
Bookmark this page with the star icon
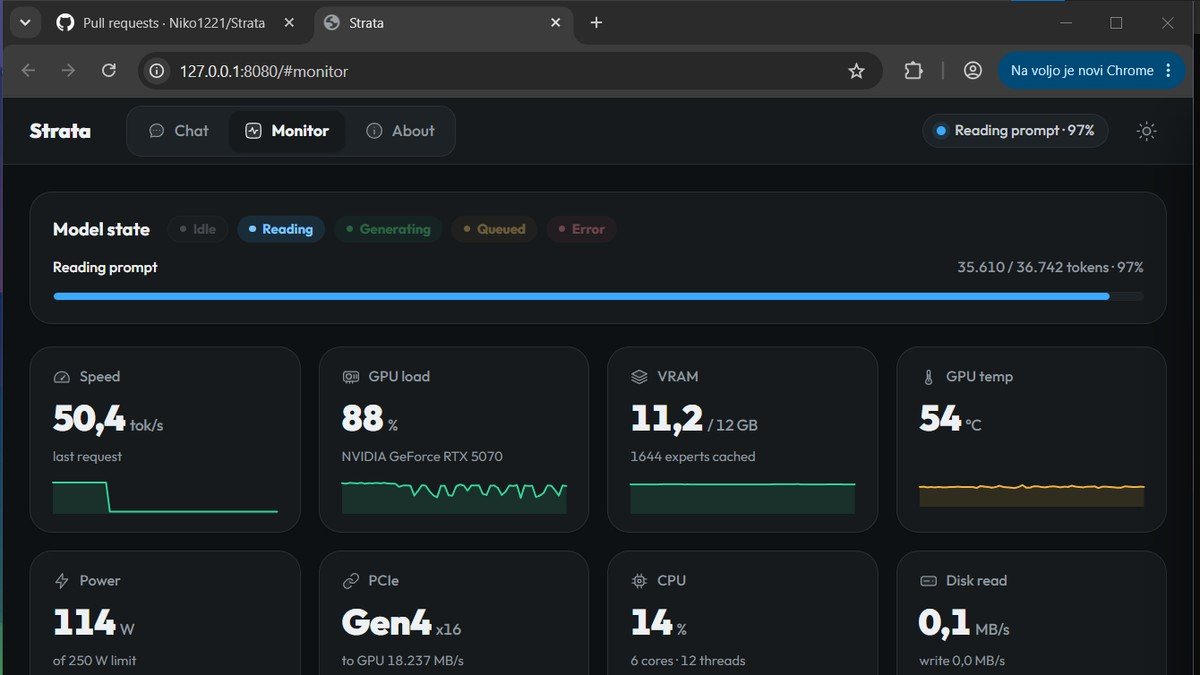[856, 71]
